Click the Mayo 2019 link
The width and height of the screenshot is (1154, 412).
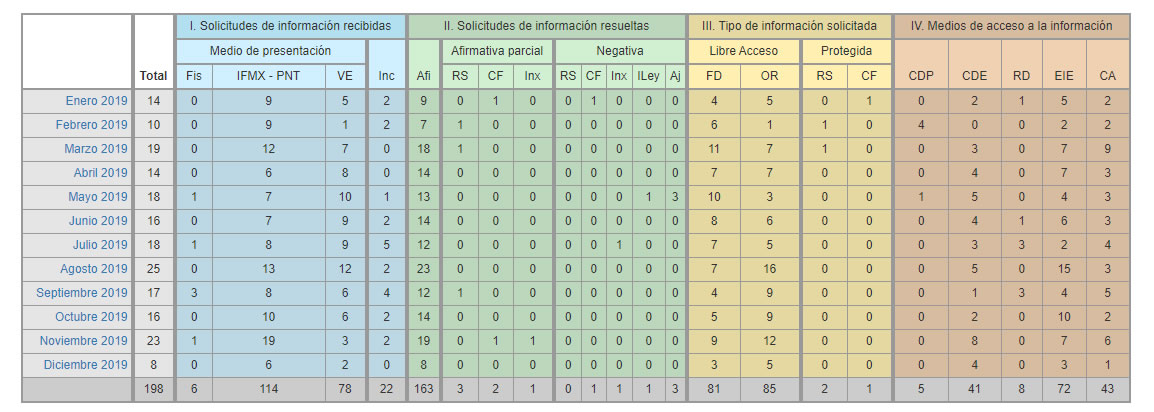(98, 197)
